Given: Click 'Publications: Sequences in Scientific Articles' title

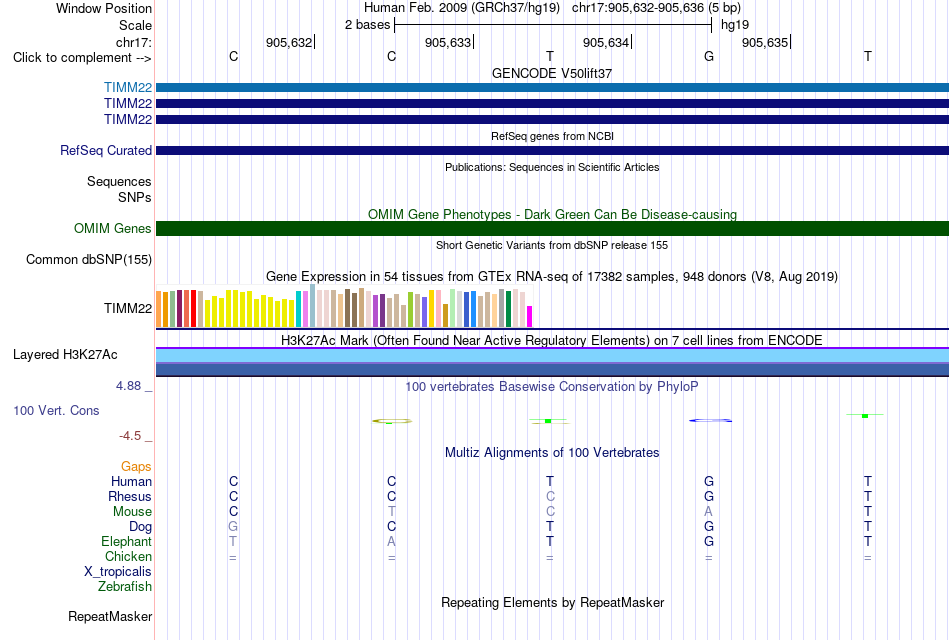Looking at the screenshot, I should coord(552,167).
